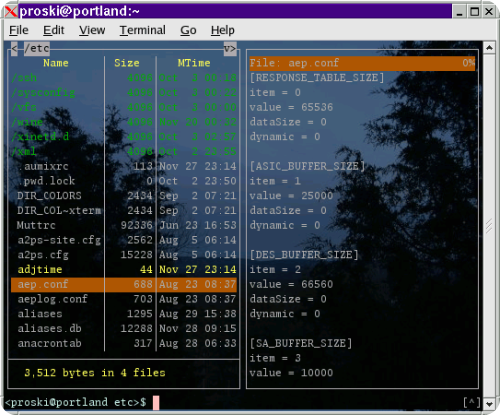Select the anacrontab file
Viewport: 500px width, 415px height.
point(124,343)
